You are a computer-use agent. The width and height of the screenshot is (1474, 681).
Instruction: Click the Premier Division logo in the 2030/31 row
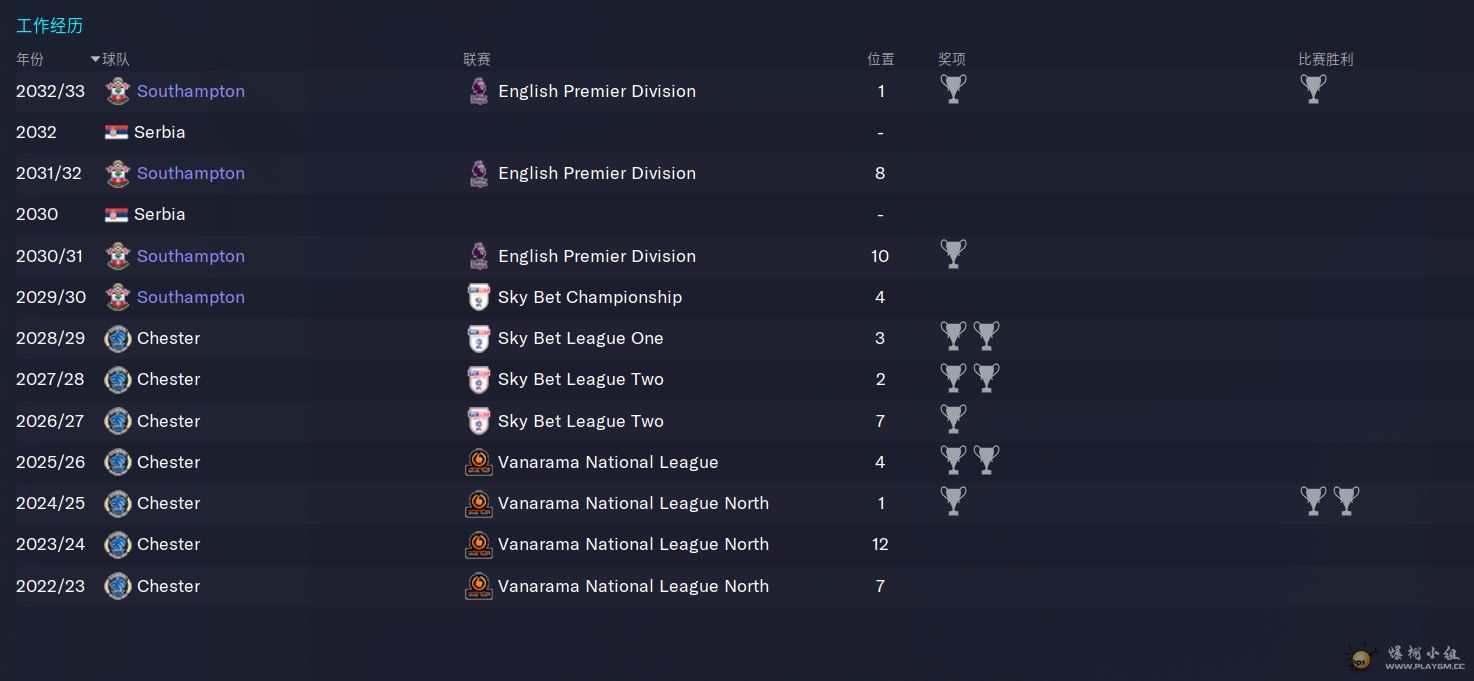click(479, 256)
